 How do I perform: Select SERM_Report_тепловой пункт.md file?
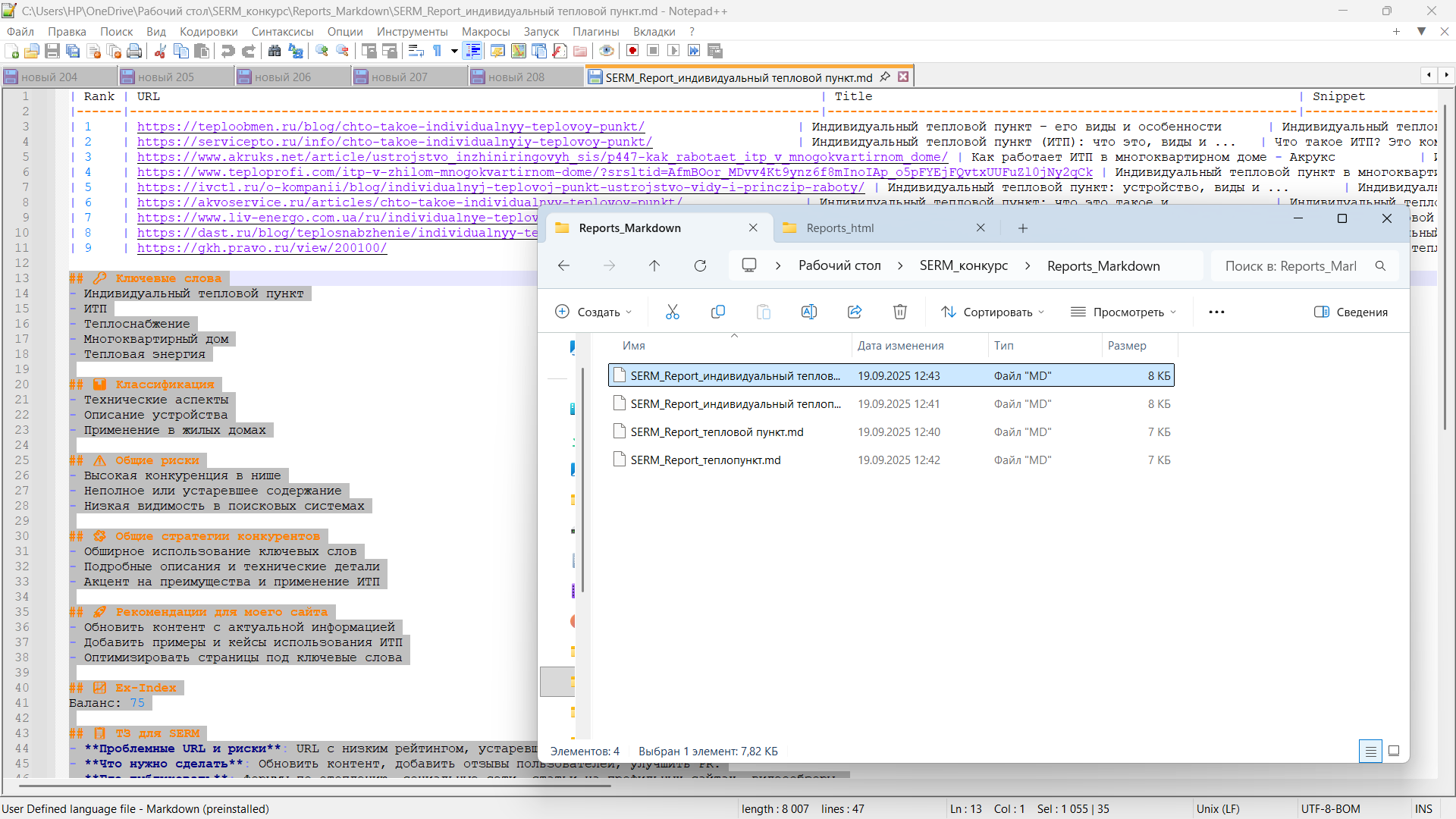(891, 431)
